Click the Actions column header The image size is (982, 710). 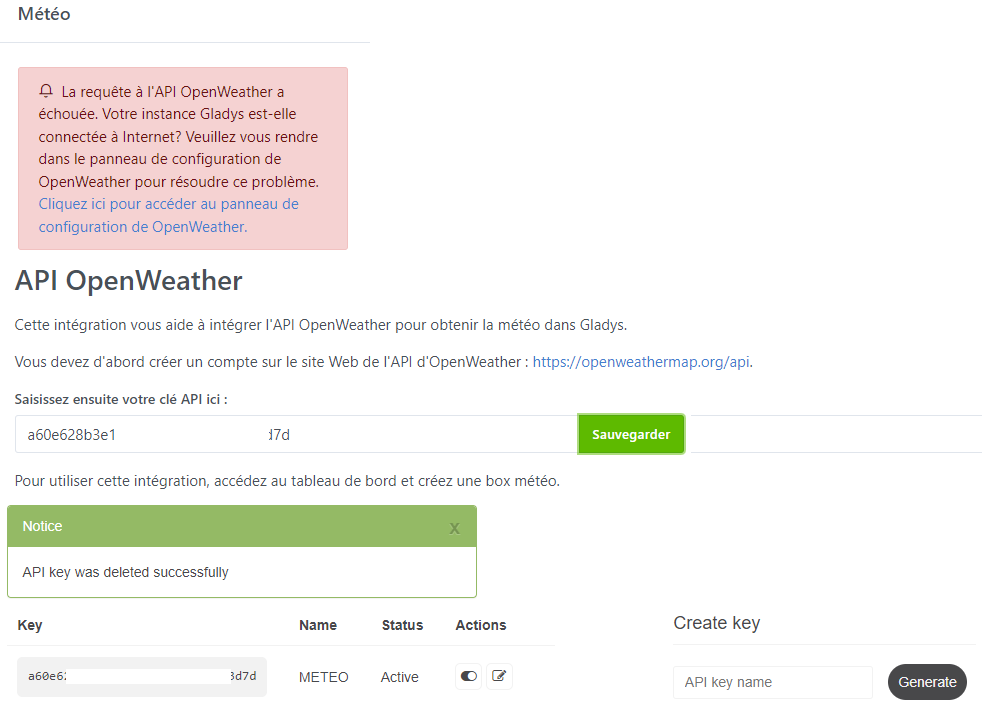pyautogui.click(x=481, y=625)
